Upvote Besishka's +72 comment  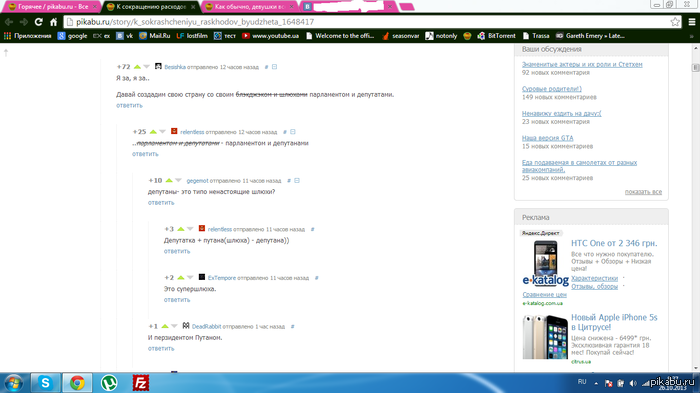137,67
